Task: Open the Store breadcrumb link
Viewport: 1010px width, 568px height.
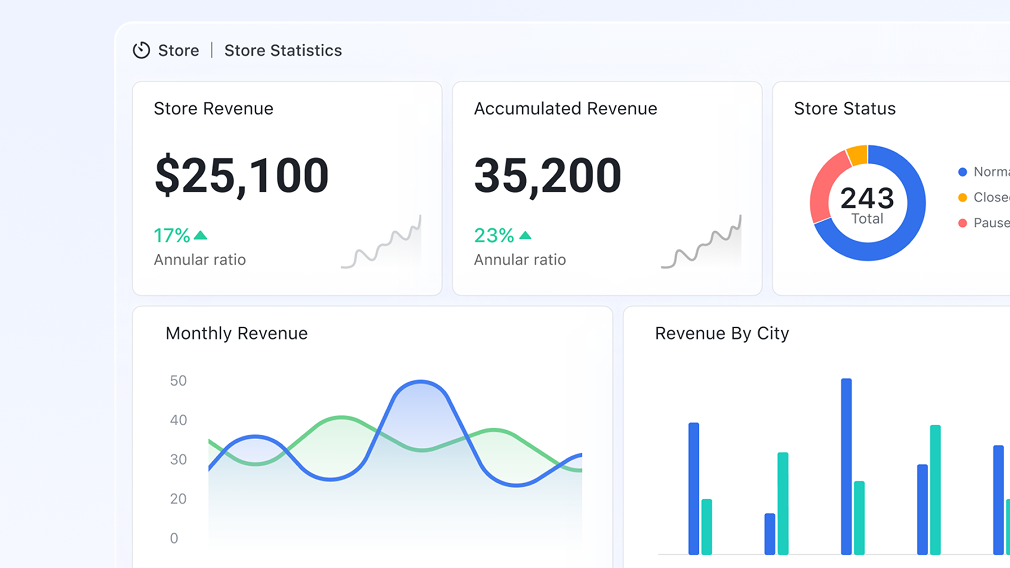Action: (178, 50)
